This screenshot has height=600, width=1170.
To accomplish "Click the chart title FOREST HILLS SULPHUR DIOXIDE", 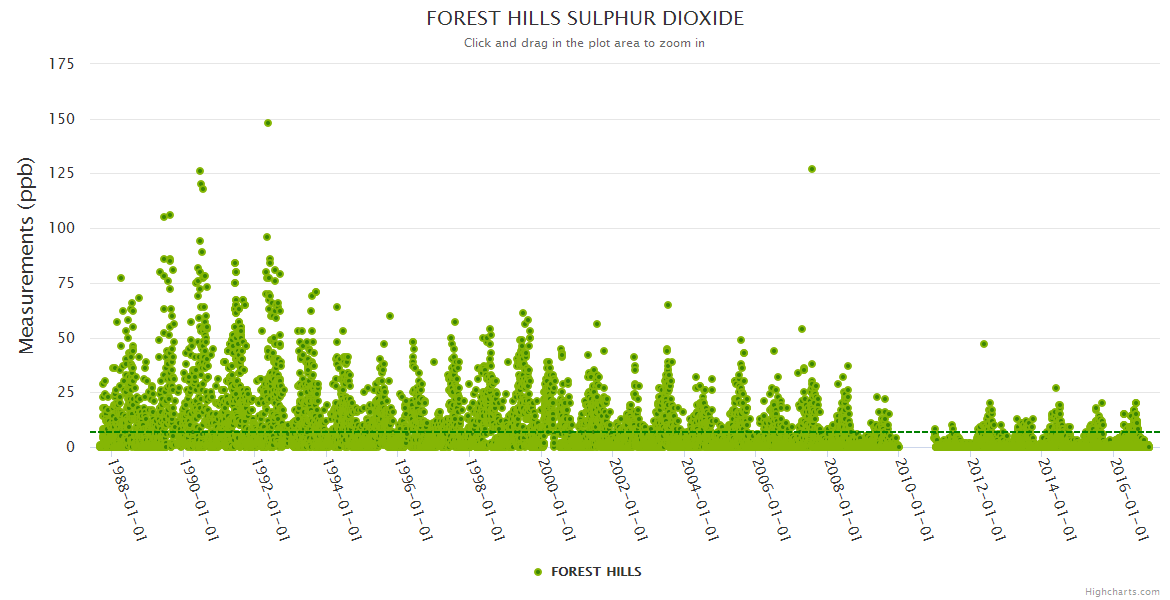I will [585, 19].
